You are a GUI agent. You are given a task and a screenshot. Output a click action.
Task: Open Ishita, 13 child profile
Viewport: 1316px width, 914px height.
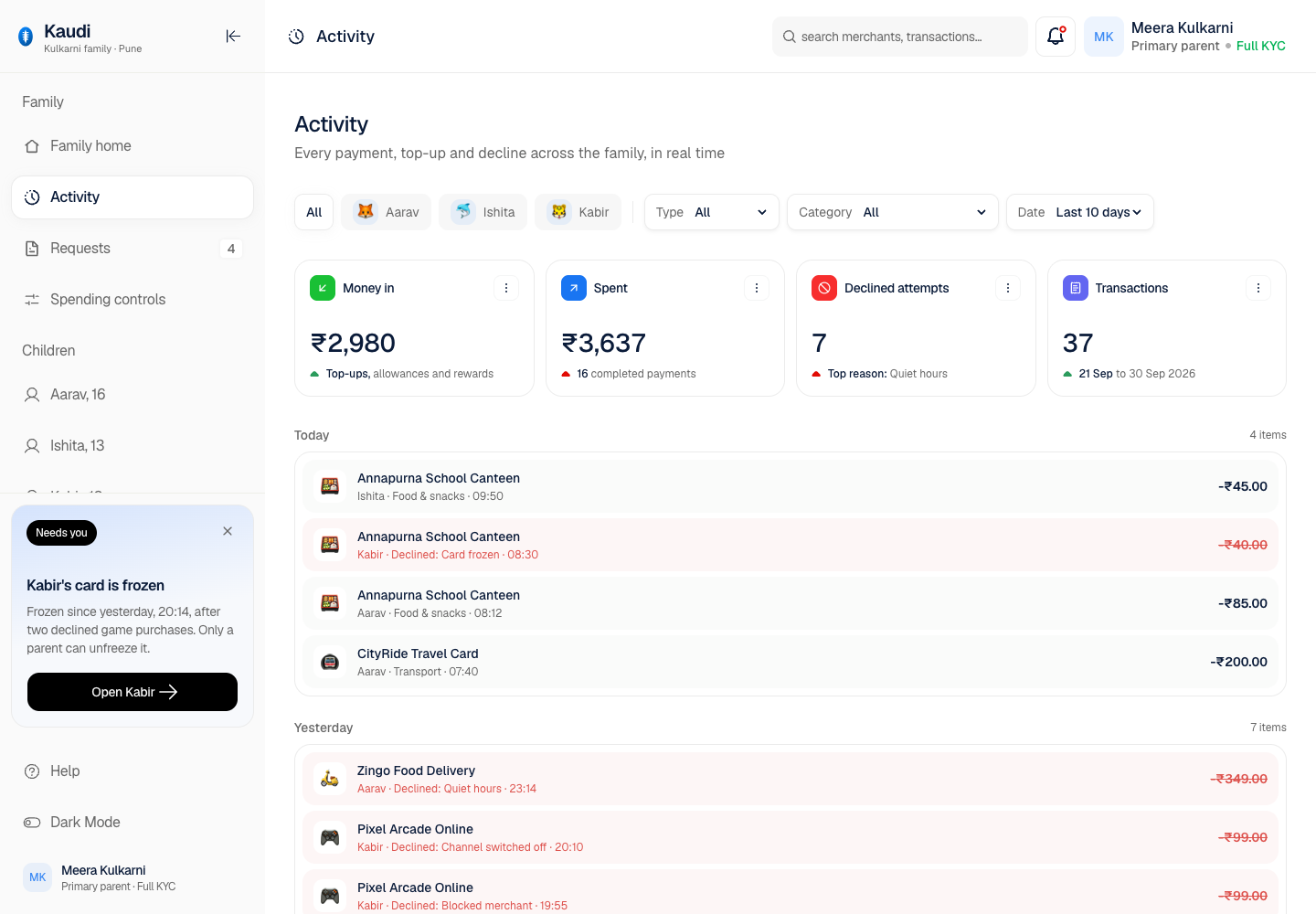point(133,446)
